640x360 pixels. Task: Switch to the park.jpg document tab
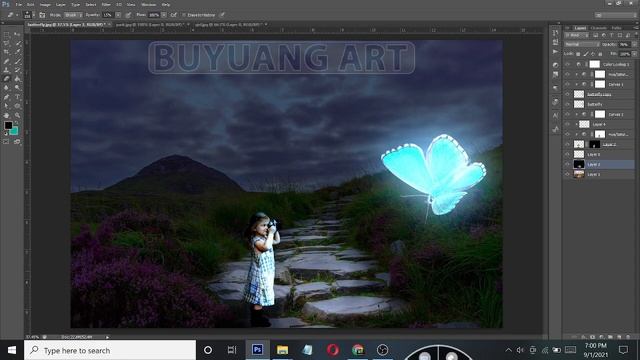click(149, 25)
